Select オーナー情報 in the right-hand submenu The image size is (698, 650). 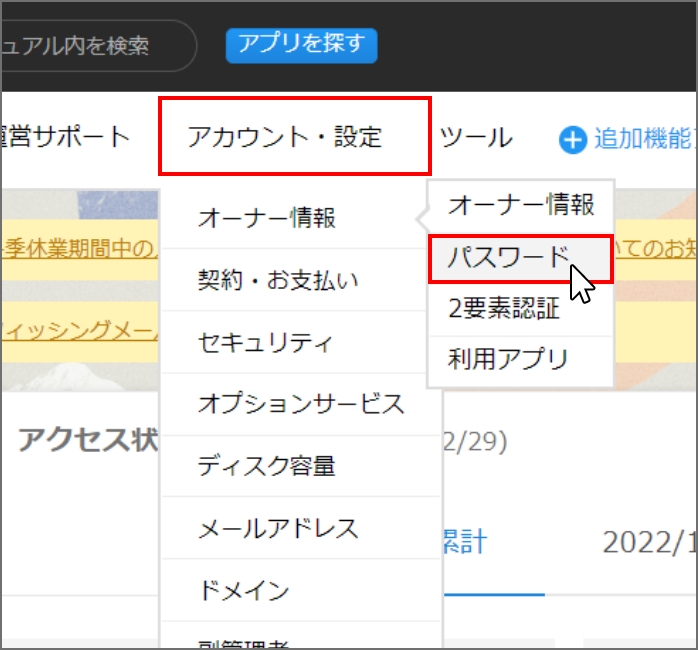pyautogui.click(x=521, y=205)
